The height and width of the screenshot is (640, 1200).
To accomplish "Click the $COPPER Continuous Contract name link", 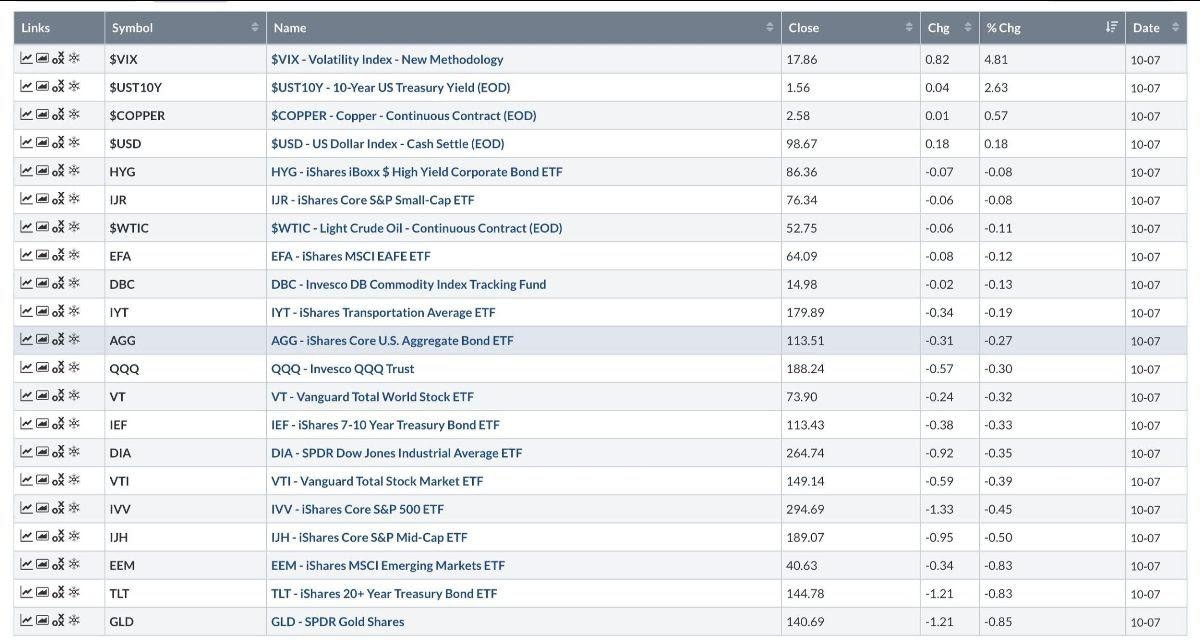I will click(x=403, y=115).
